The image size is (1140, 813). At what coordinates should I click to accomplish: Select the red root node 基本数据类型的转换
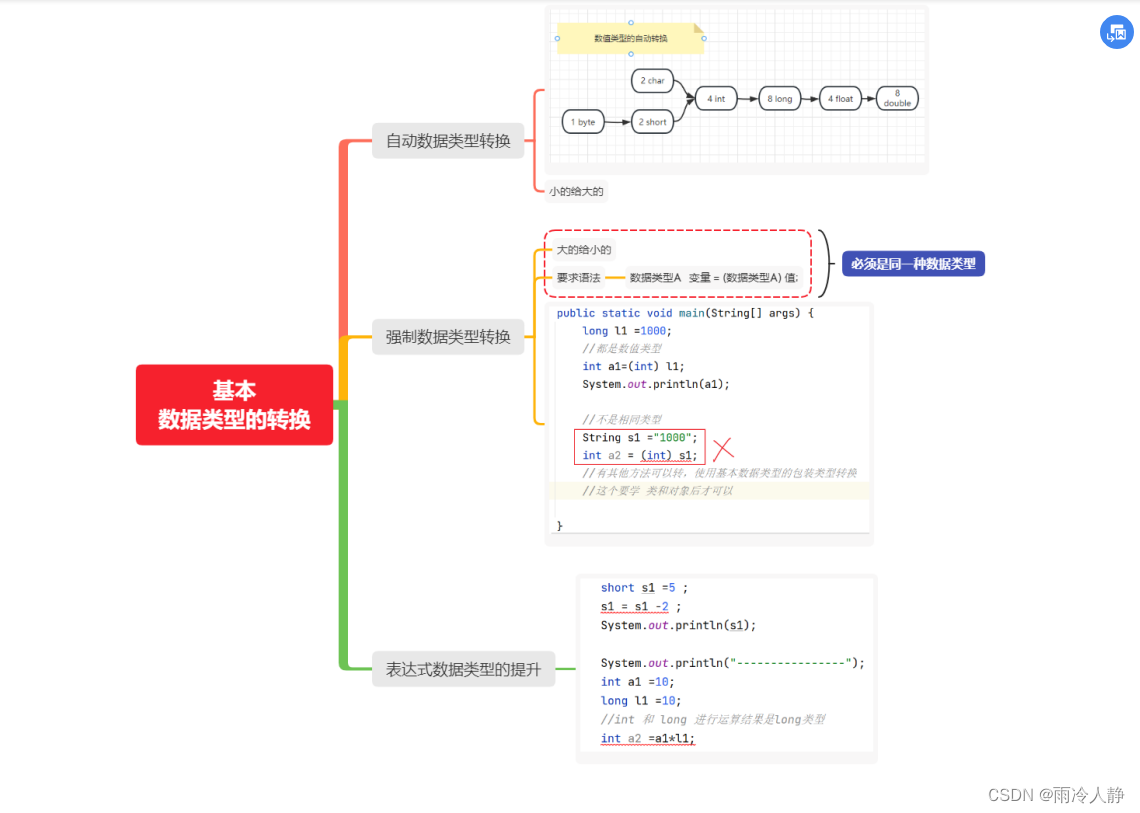click(x=234, y=404)
